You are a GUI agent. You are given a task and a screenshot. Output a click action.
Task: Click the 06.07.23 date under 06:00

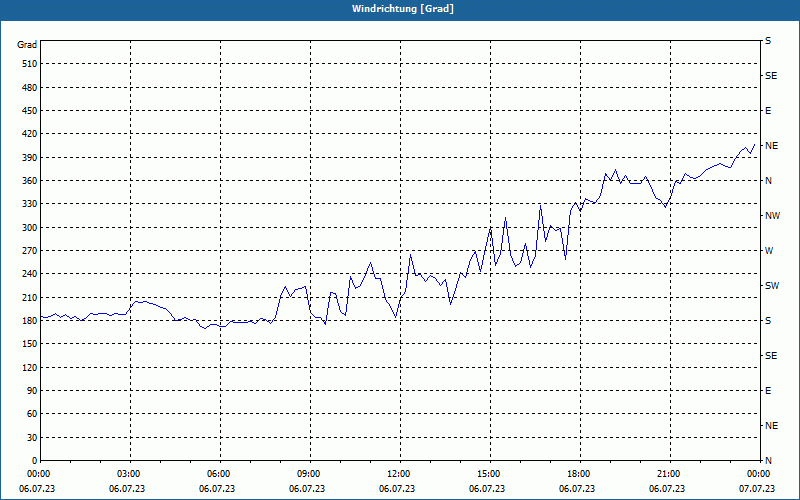point(217,489)
